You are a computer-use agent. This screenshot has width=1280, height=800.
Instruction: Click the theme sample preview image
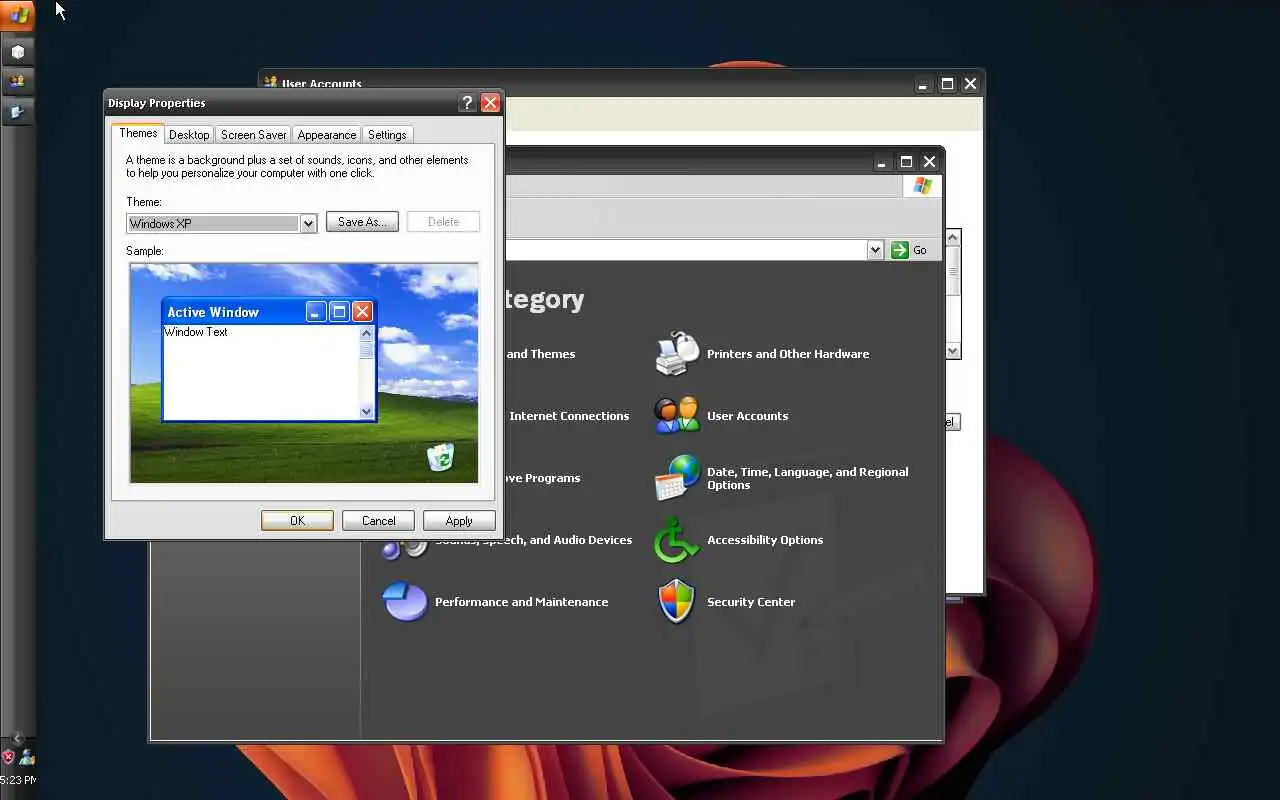coord(304,373)
